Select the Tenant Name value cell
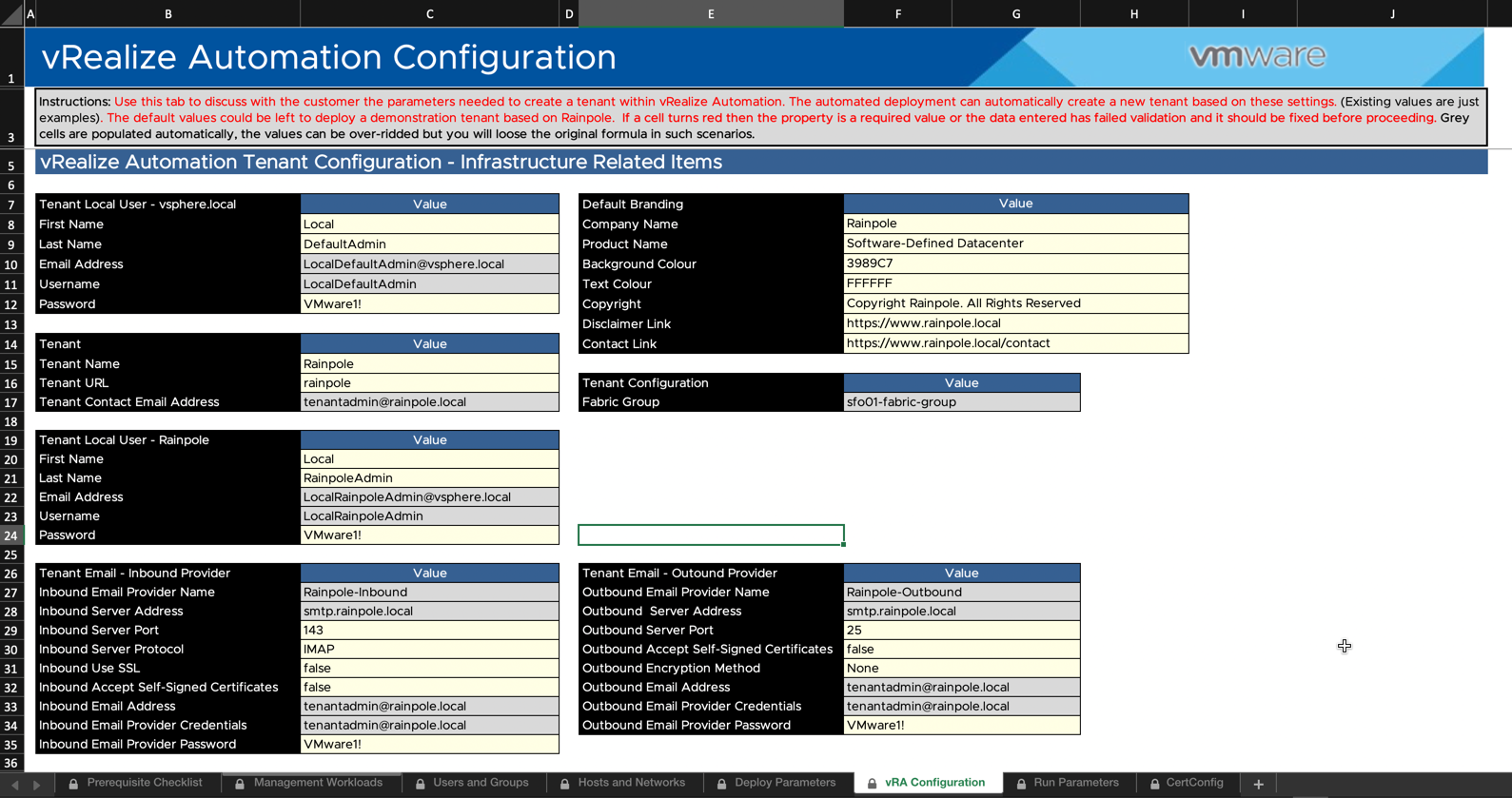Viewport: 1512px width, 798px height. click(x=429, y=363)
